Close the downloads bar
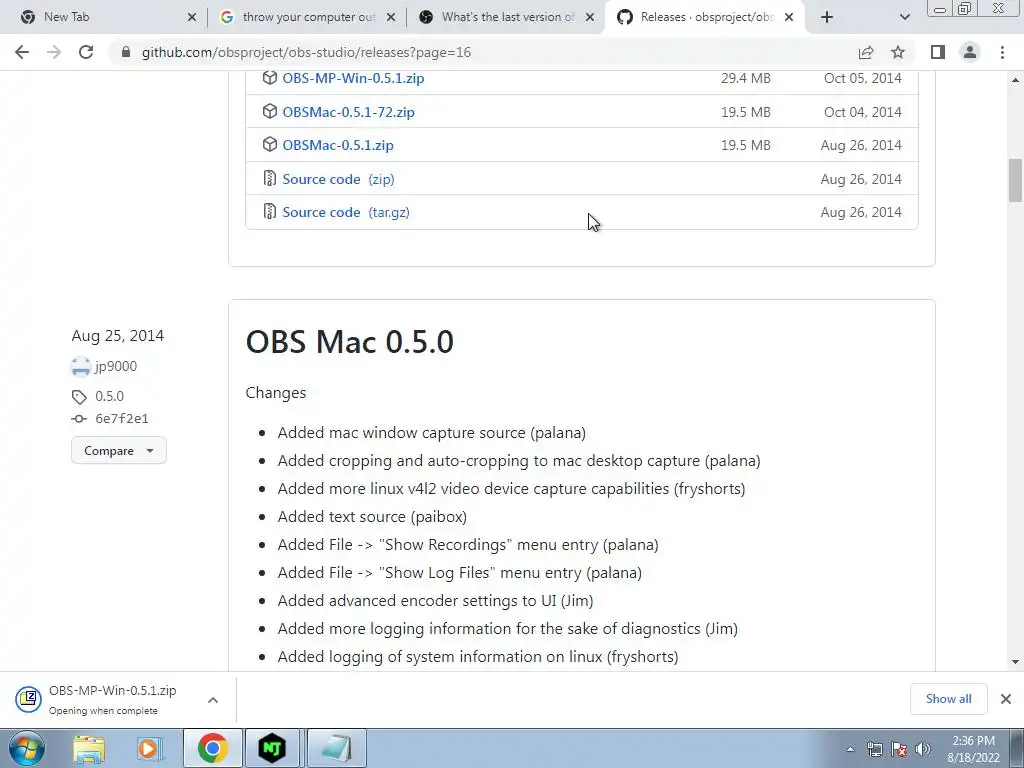 (x=1006, y=699)
